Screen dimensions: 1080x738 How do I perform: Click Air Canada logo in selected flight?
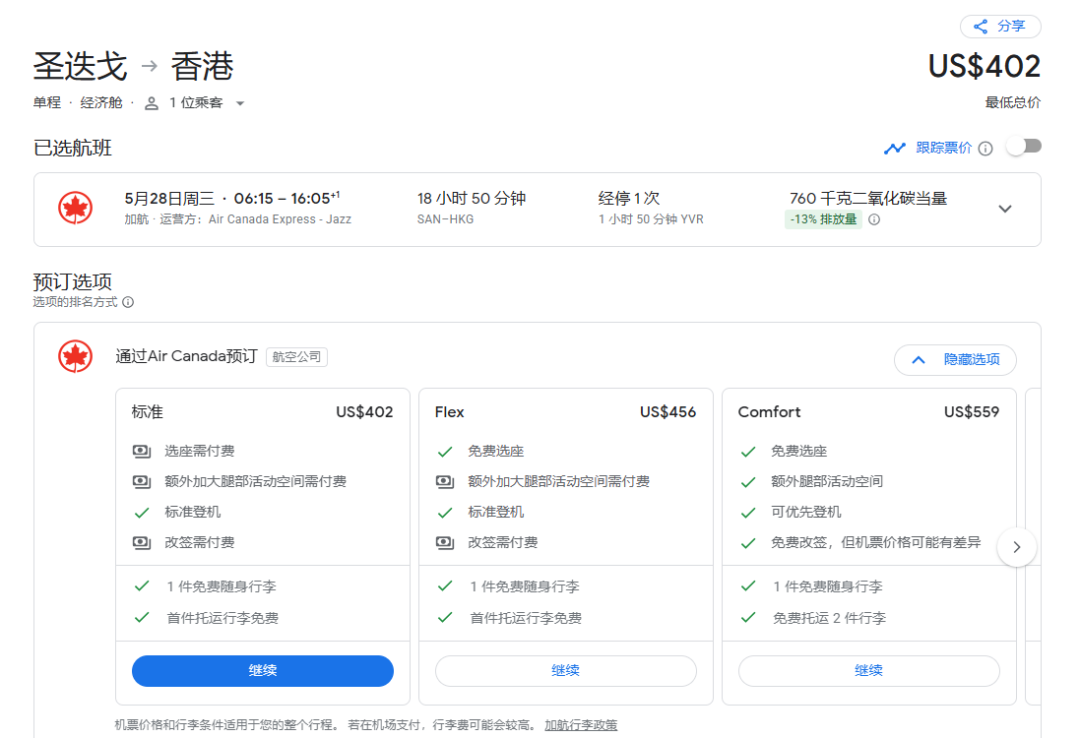click(x=75, y=208)
